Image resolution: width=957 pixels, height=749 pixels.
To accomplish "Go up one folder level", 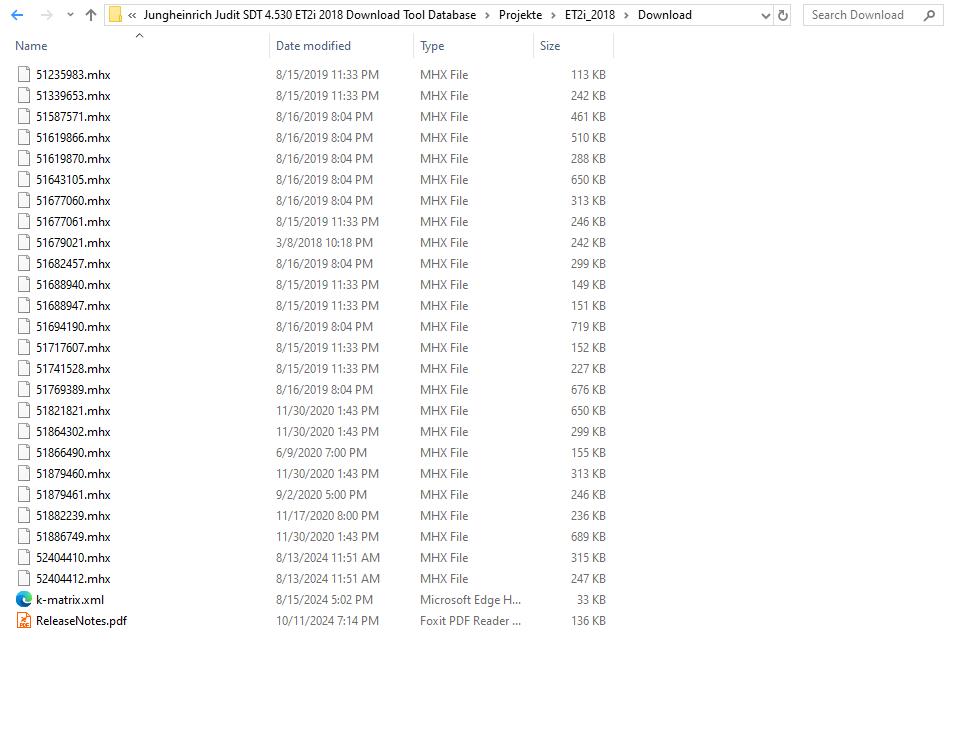I will click(x=91, y=15).
